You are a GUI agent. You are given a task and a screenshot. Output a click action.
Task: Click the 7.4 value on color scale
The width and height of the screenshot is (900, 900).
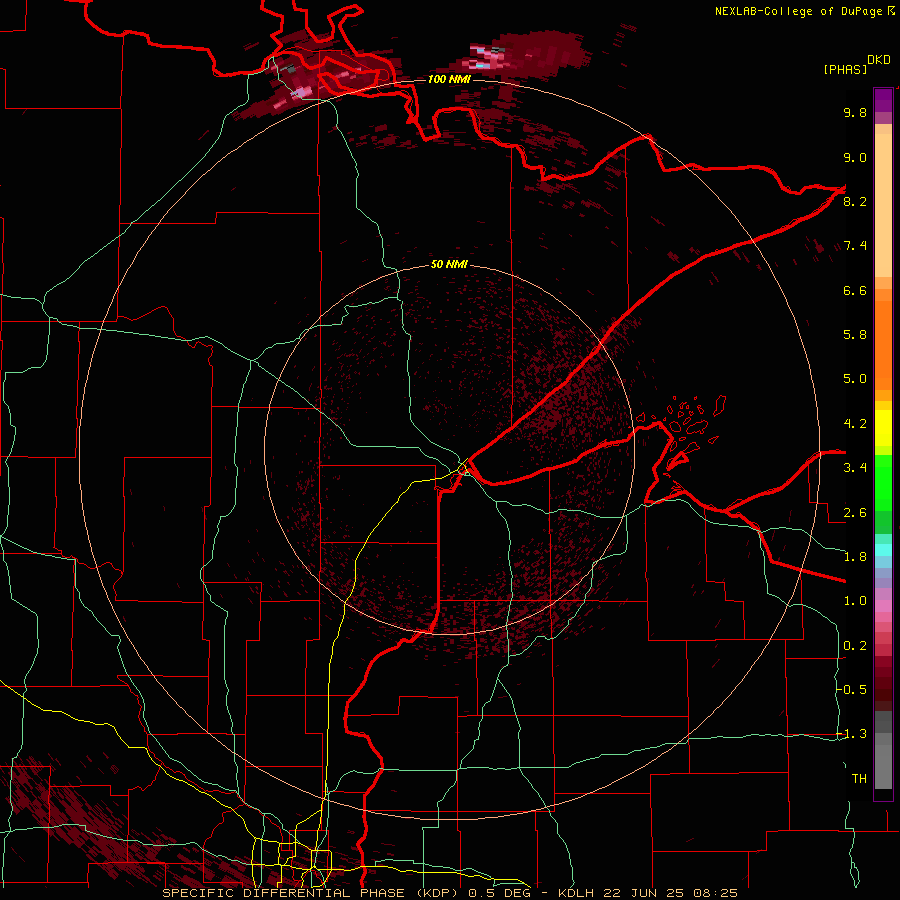855,246
